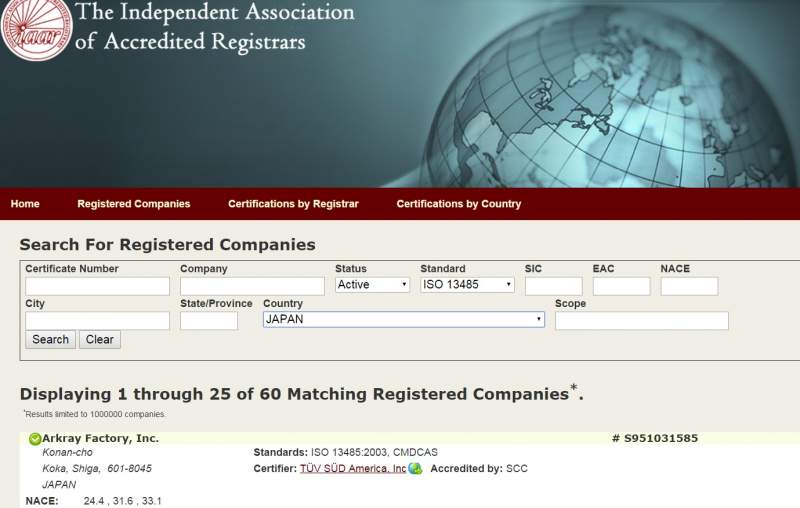800x508 pixels.
Task: Focus the Scope input field
Action: [x=642, y=321]
